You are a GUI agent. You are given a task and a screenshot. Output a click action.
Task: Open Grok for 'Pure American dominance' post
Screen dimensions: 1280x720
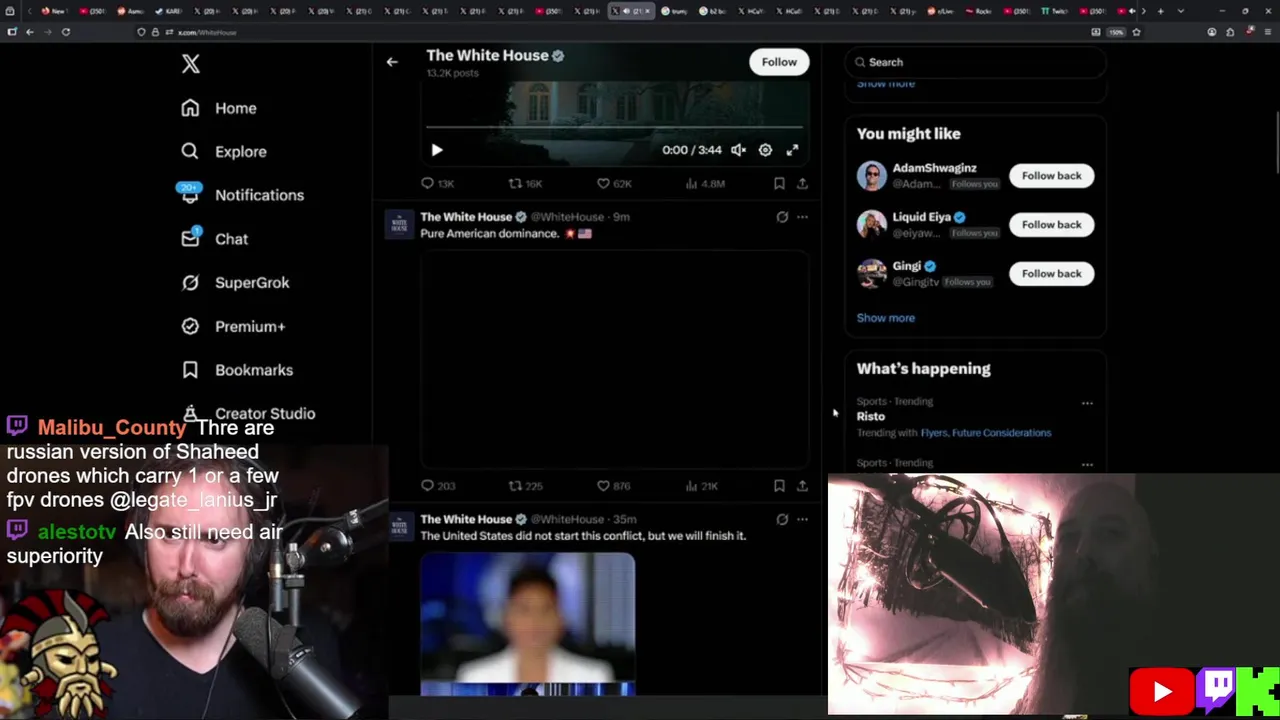pos(782,217)
